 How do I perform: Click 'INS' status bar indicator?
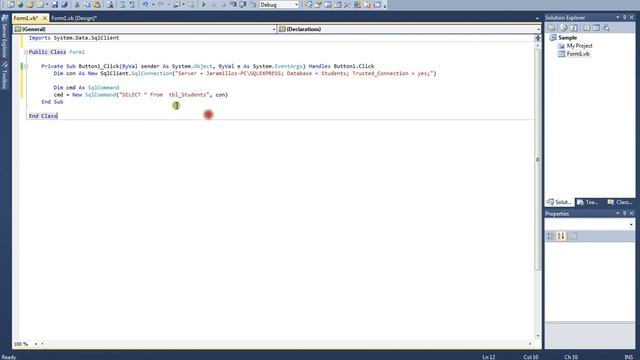[629, 357]
